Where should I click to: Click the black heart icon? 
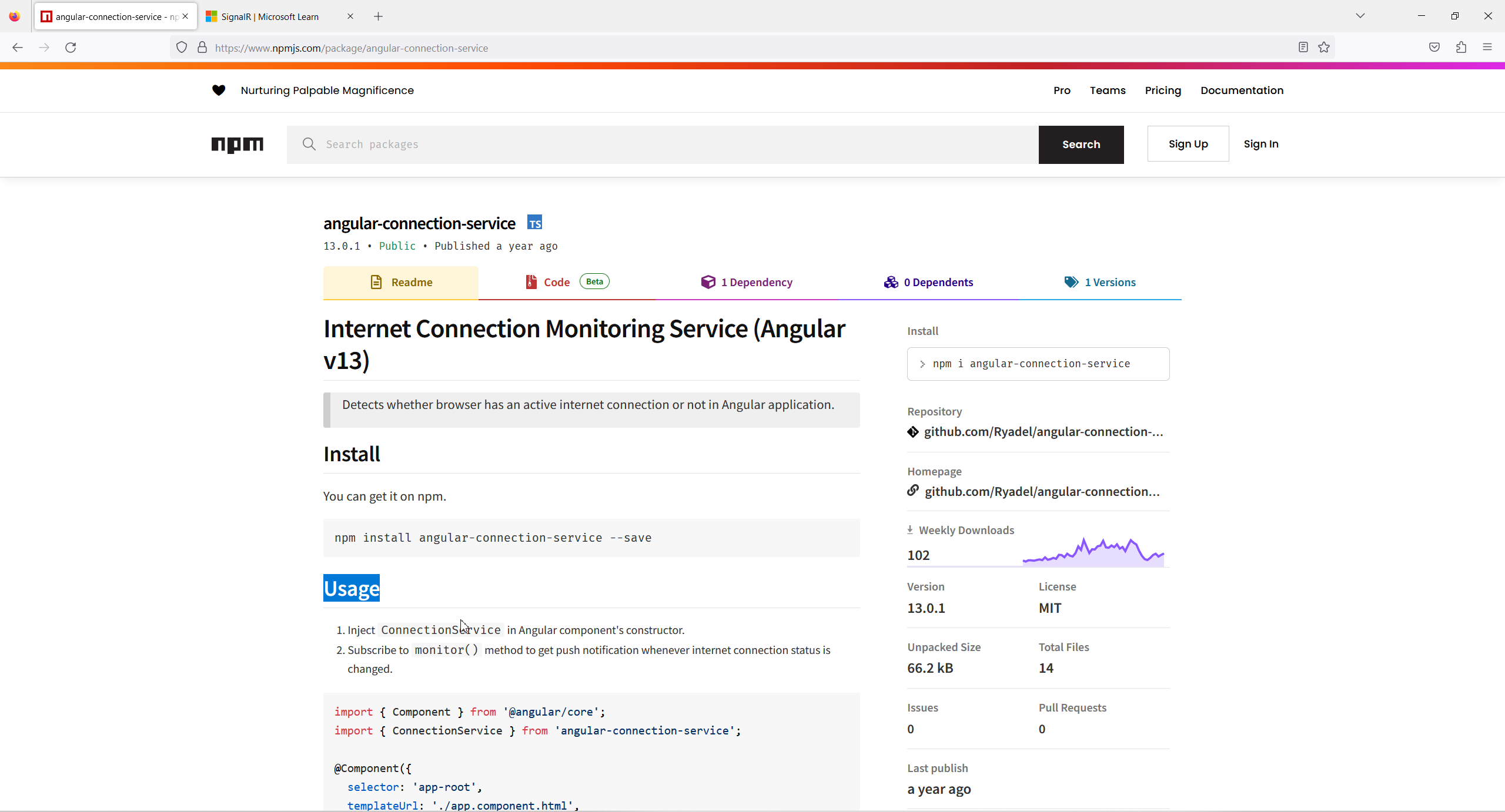219,90
